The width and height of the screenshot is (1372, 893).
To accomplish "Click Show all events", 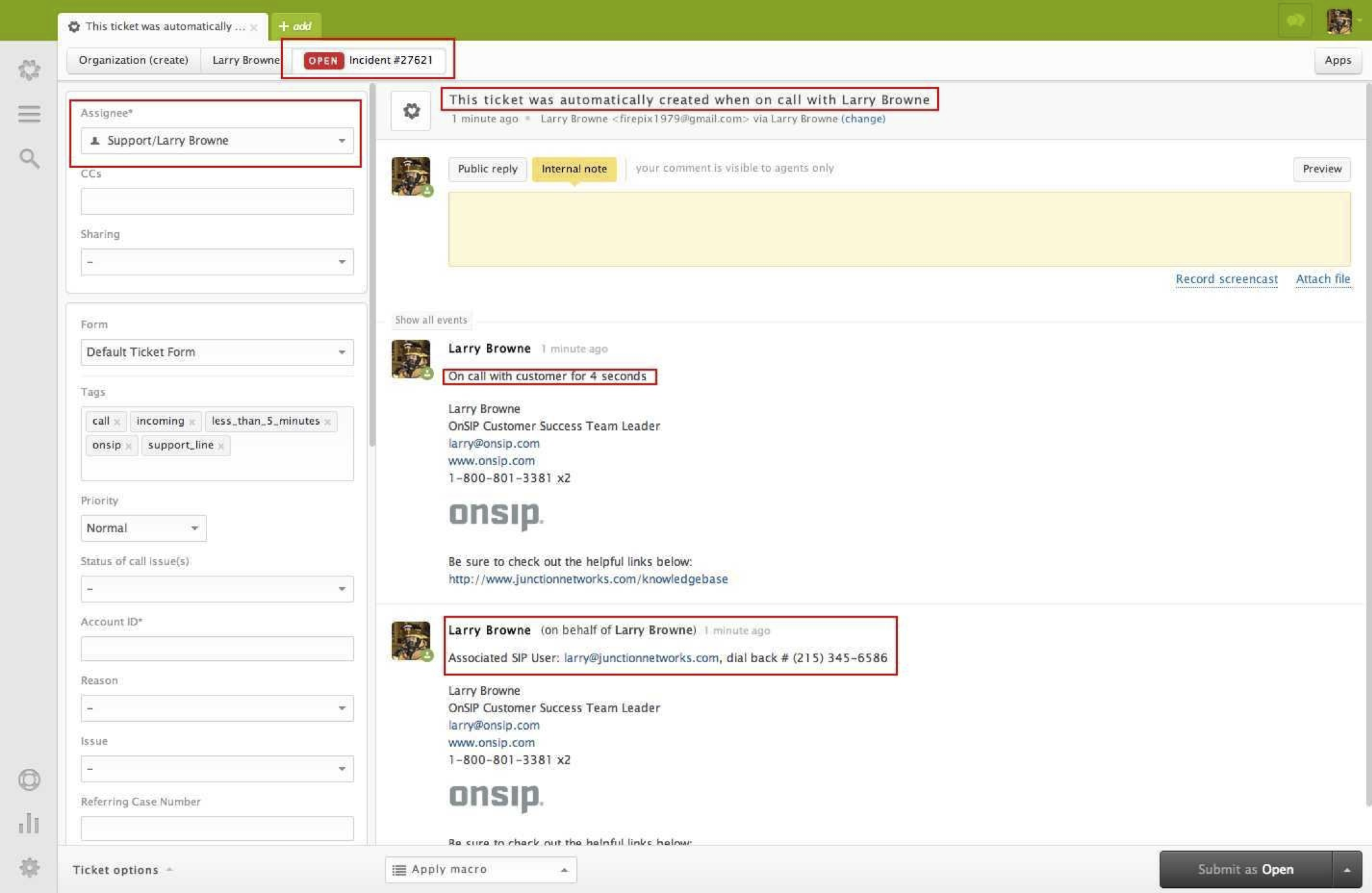I will [x=431, y=320].
